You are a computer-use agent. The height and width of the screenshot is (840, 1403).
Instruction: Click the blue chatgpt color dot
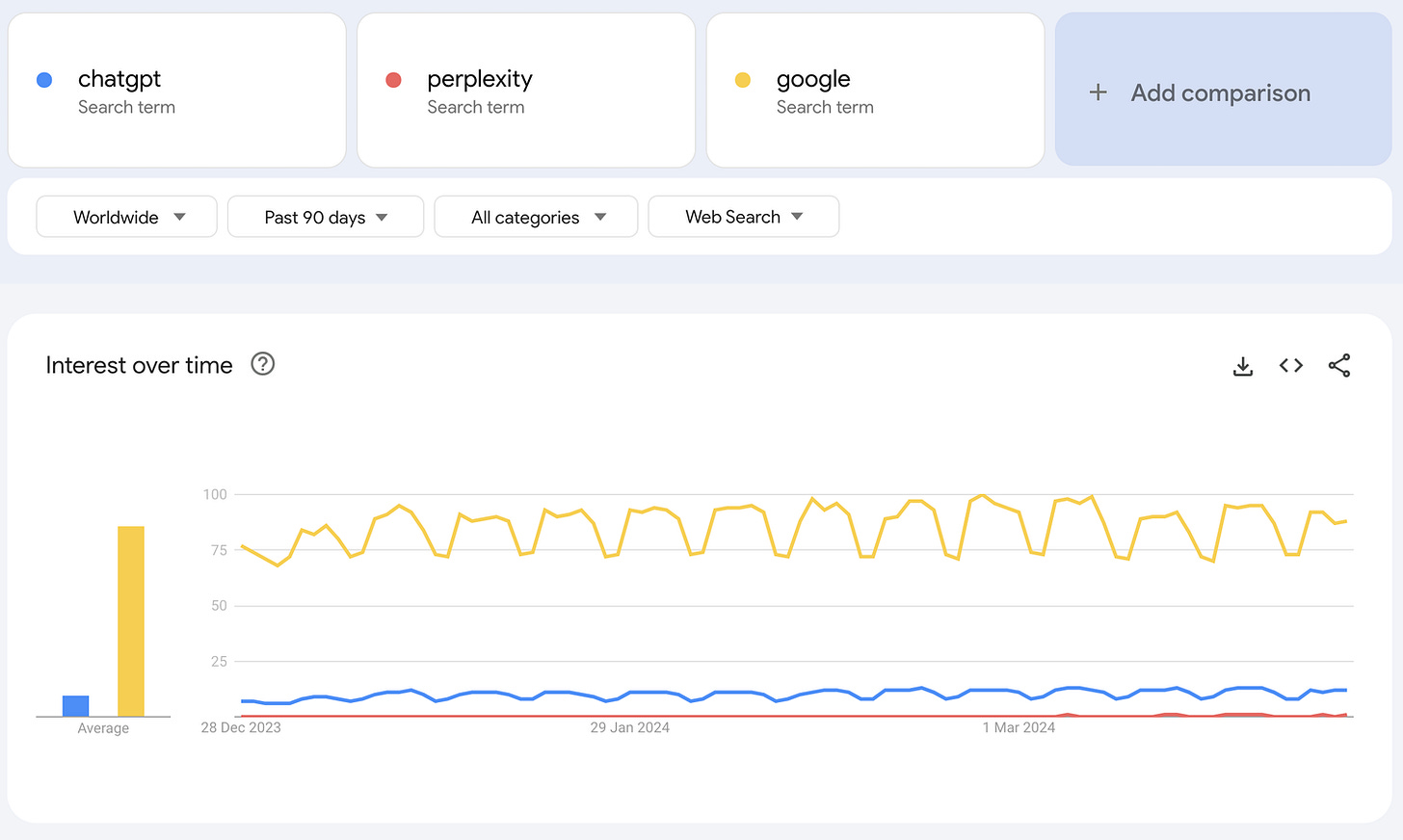[x=44, y=80]
